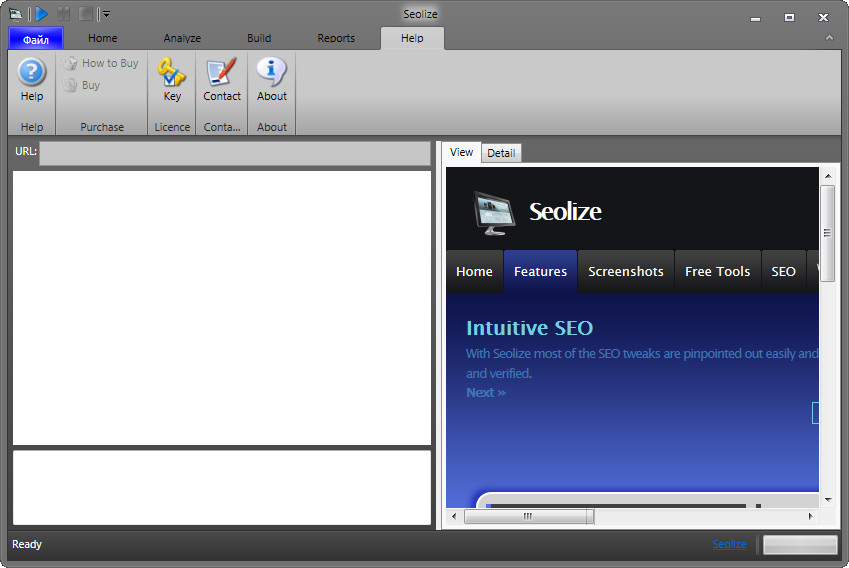
Task: Click the vertical scrollbar up arrow
Action: point(827,176)
